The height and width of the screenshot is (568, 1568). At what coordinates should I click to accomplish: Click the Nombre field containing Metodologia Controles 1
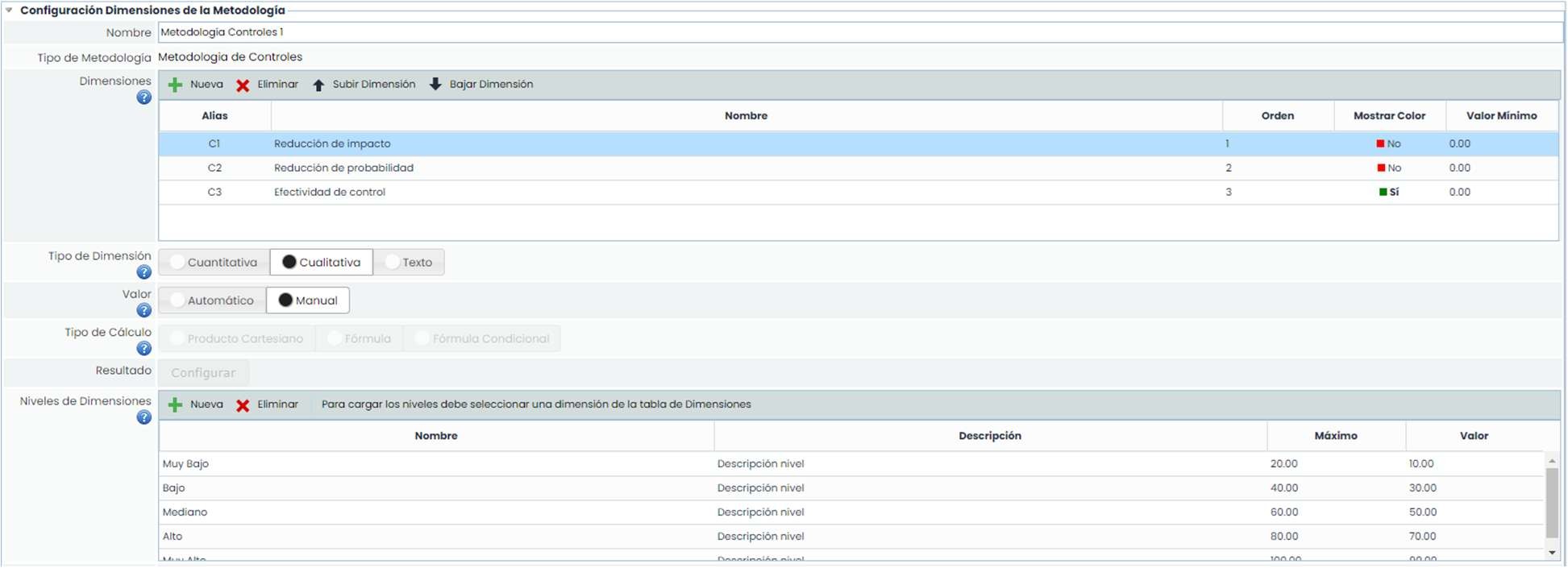pos(859,32)
